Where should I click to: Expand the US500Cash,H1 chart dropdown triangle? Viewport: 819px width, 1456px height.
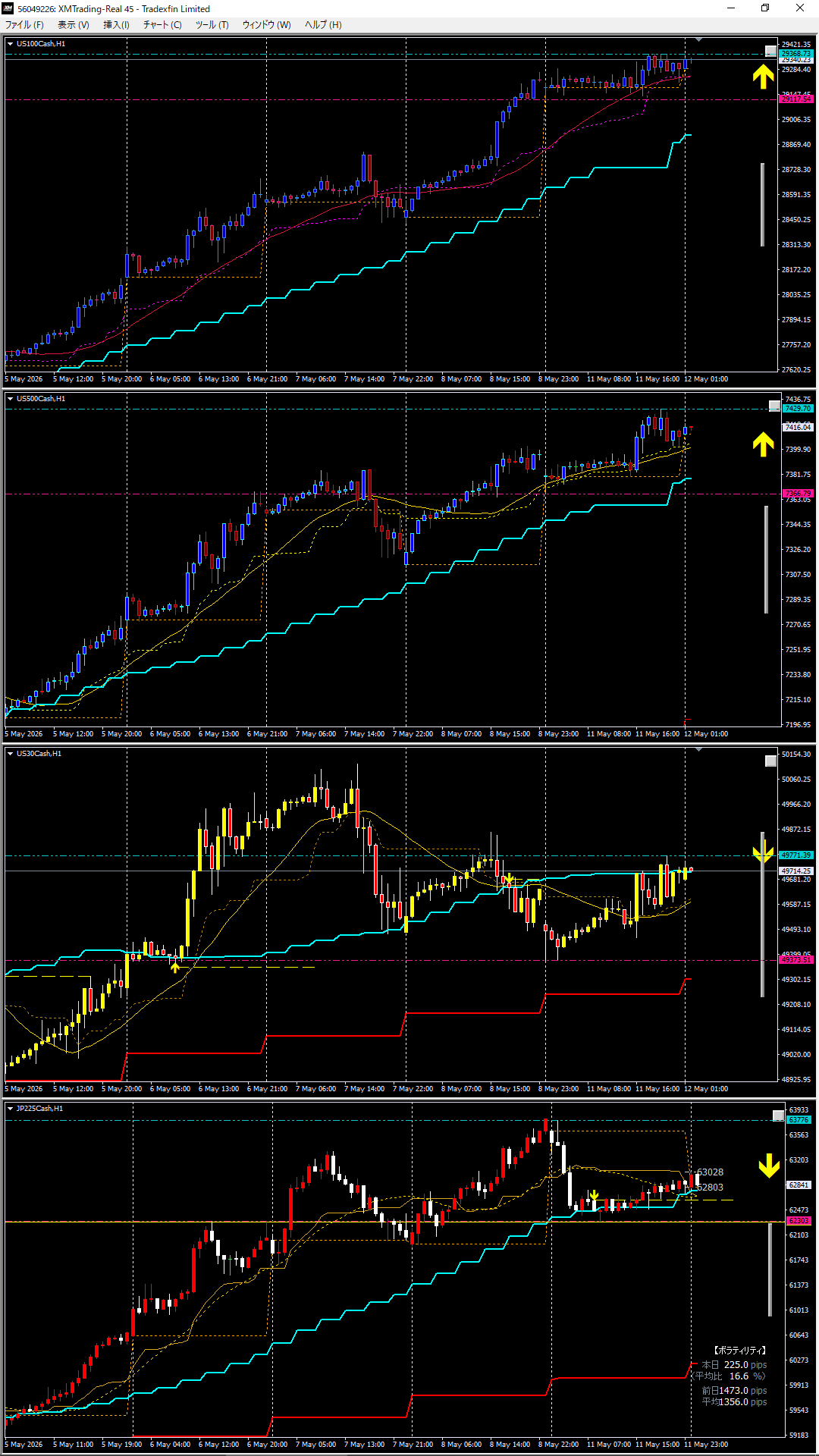tap(10, 399)
